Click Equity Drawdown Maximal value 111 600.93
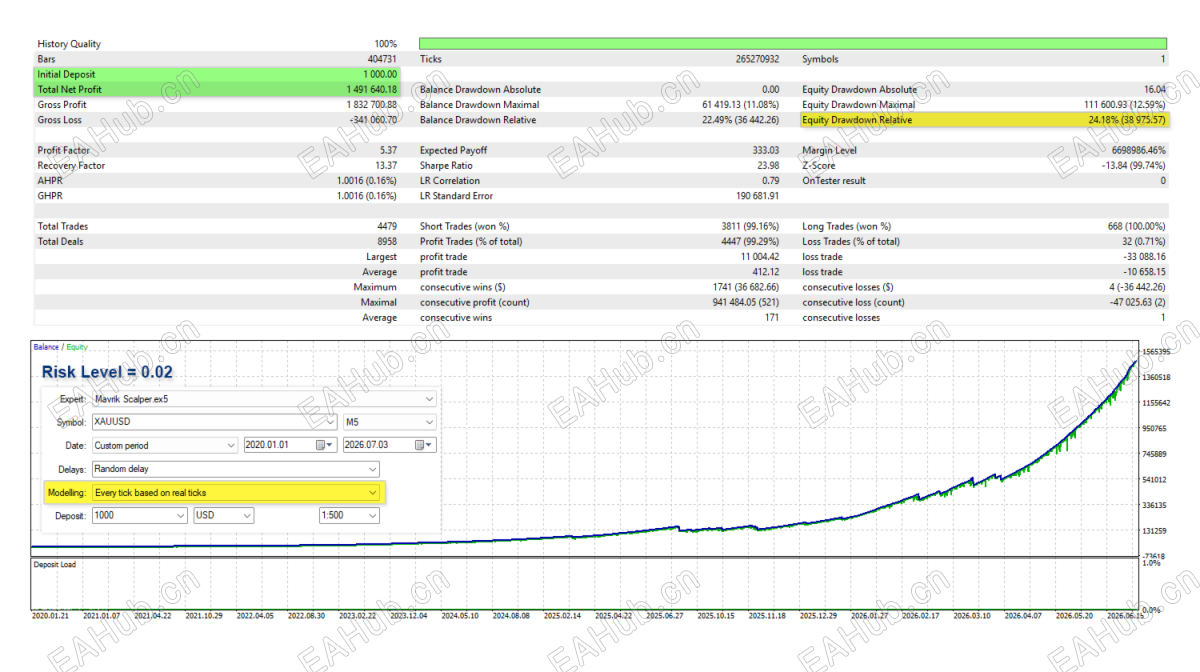Image resolution: width=1200 pixels, height=672 pixels. pyautogui.click(x=1125, y=105)
